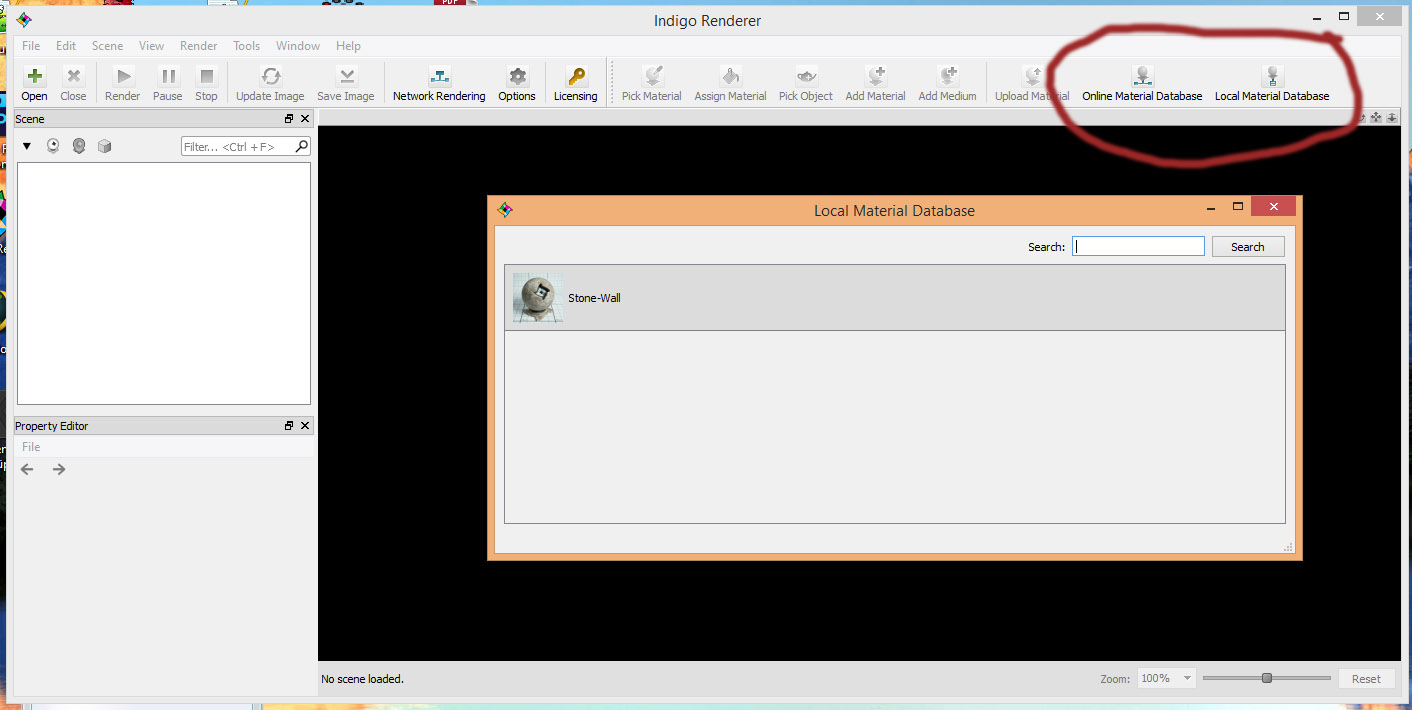Open the File menu

pyautogui.click(x=31, y=46)
